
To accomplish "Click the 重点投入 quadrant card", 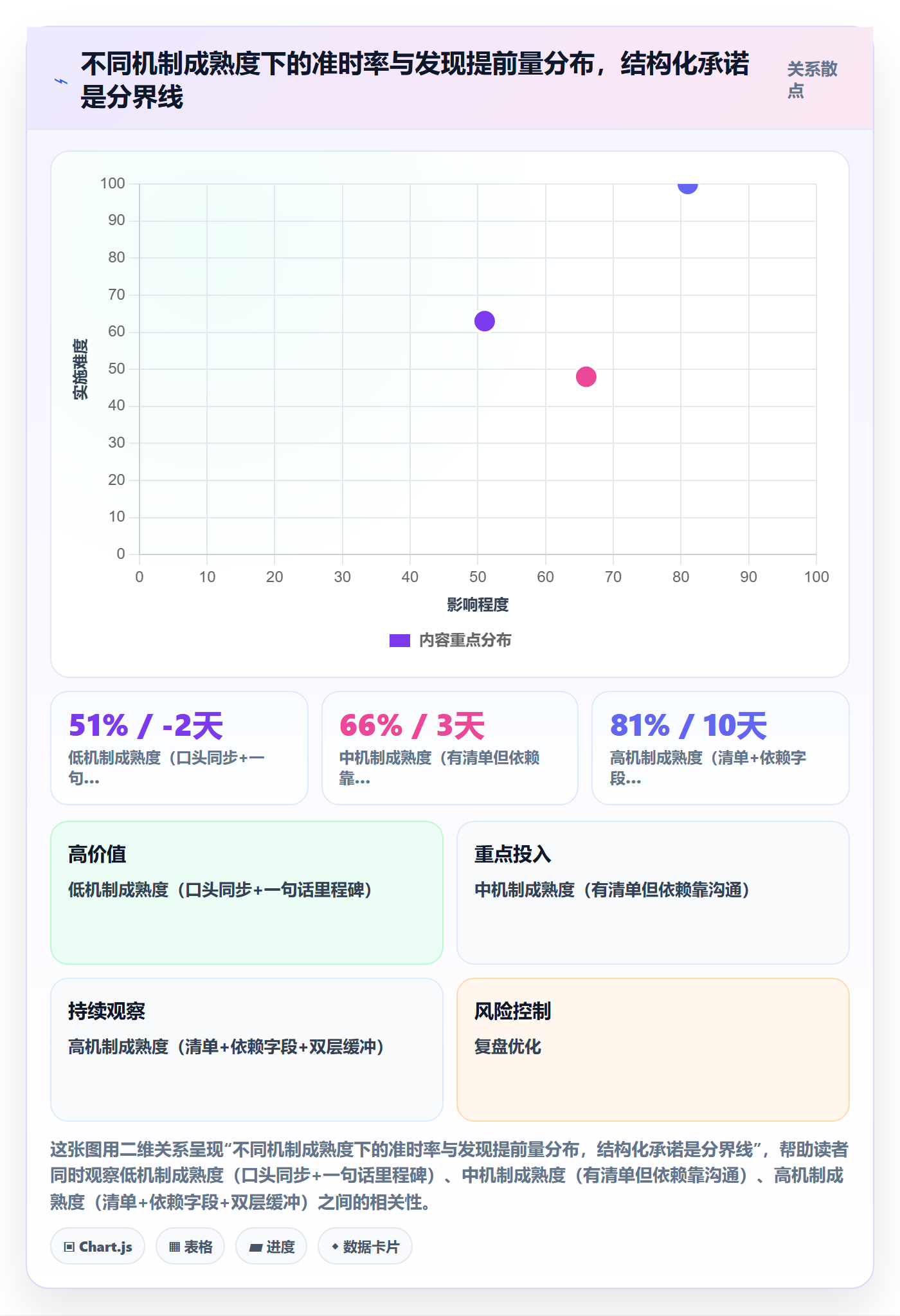I will (653, 893).
